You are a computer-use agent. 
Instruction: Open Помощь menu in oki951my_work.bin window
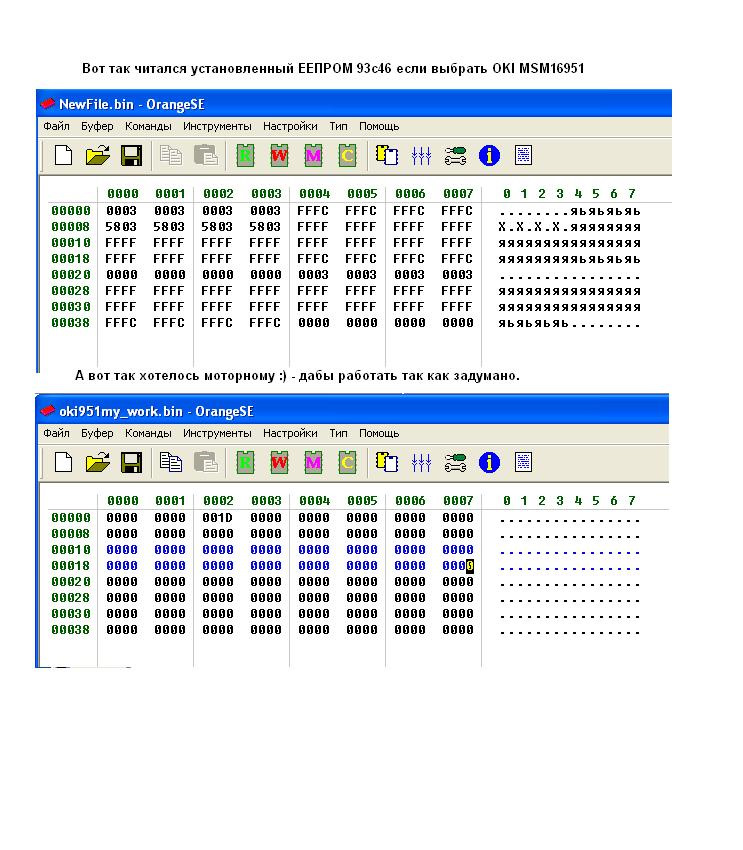point(379,433)
